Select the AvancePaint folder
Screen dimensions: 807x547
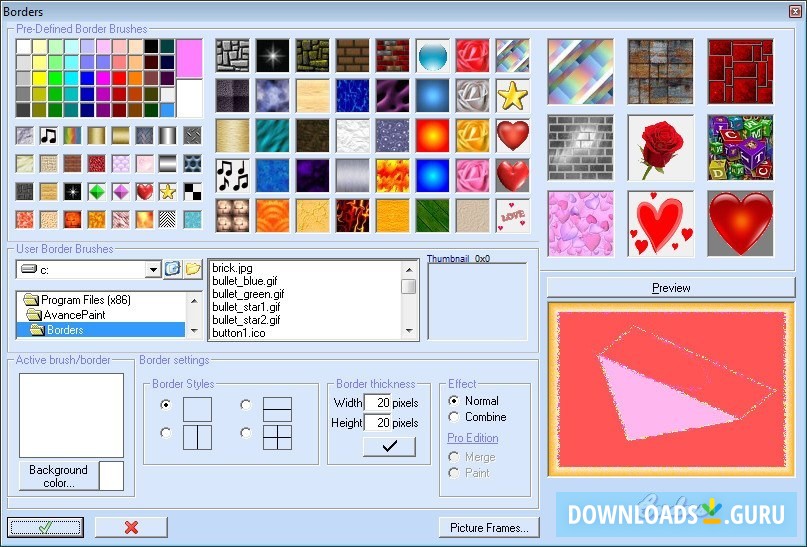click(66, 314)
